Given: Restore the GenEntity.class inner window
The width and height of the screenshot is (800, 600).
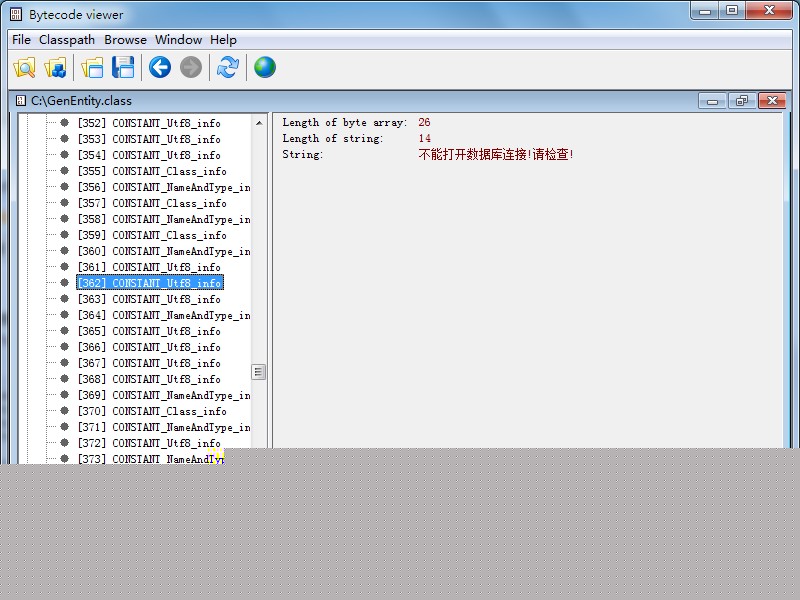Looking at the screenshot, I should click(742, 101).
